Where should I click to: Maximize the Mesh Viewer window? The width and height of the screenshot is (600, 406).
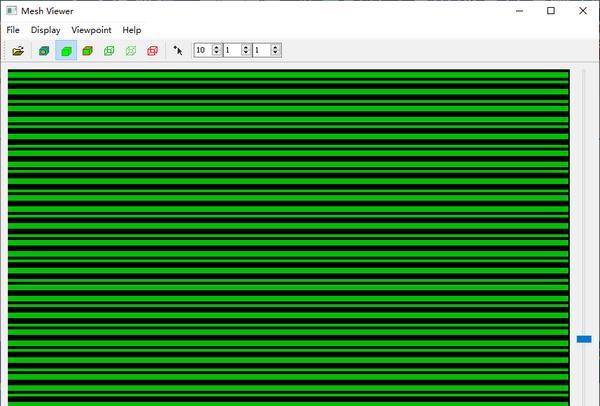point(551,11)
